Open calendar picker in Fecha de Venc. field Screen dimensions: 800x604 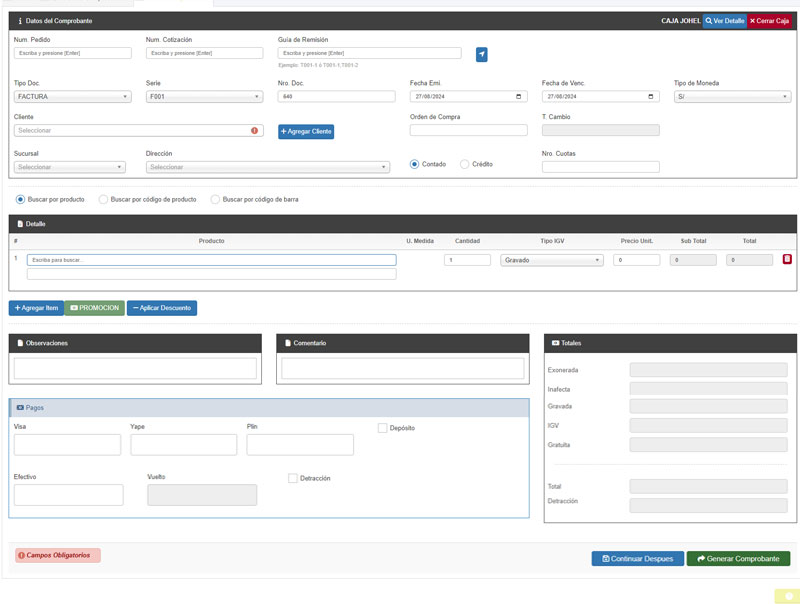[651, 96]
